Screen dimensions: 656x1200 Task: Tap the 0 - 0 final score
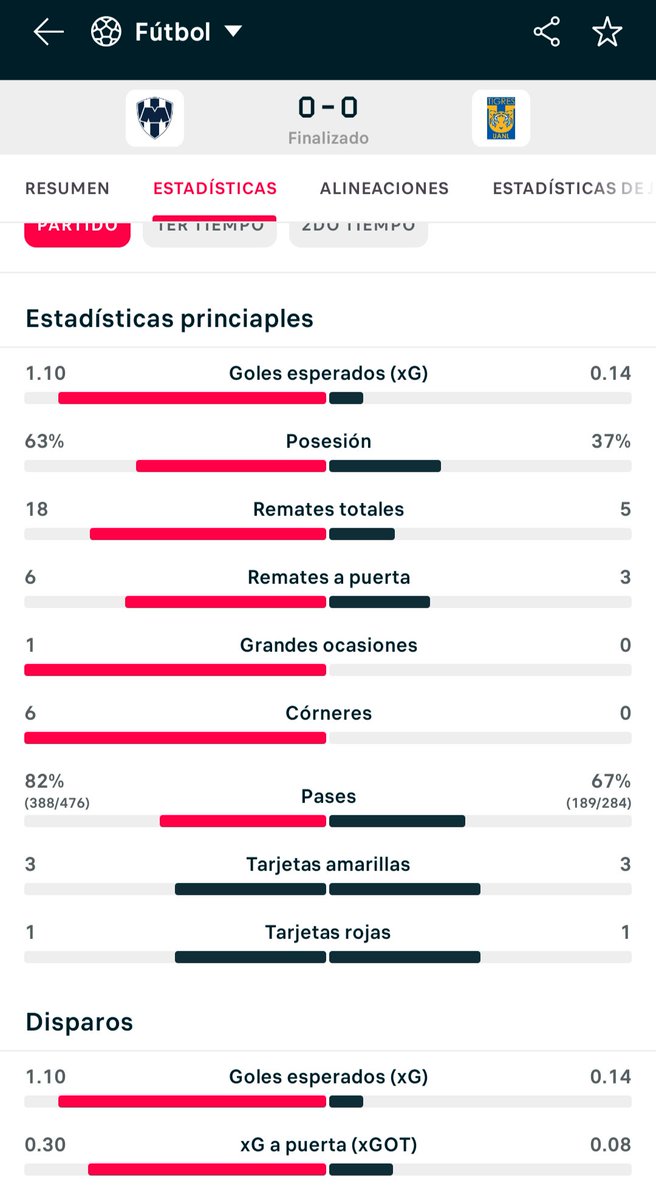(x=328, y=107)
